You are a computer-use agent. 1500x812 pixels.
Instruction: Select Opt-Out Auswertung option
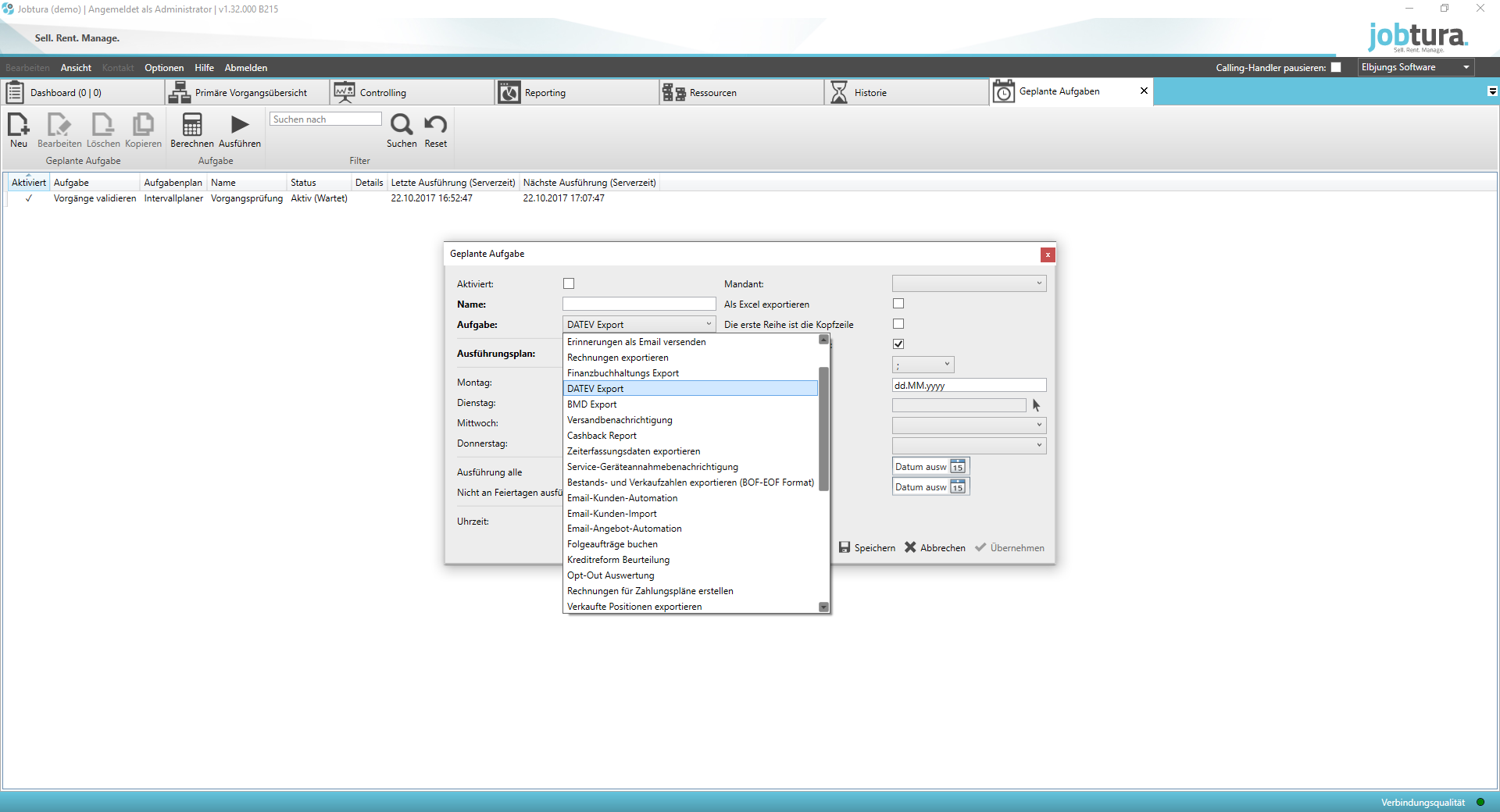tap(691, 575)
